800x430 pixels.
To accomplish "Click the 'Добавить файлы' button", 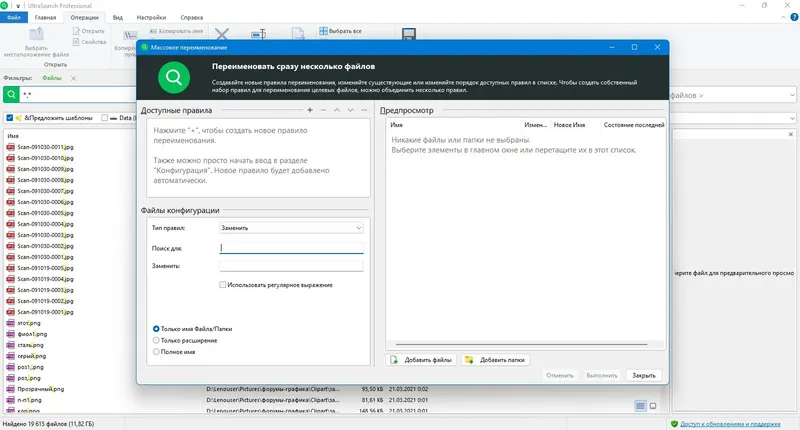I will [x=421, y=360].
